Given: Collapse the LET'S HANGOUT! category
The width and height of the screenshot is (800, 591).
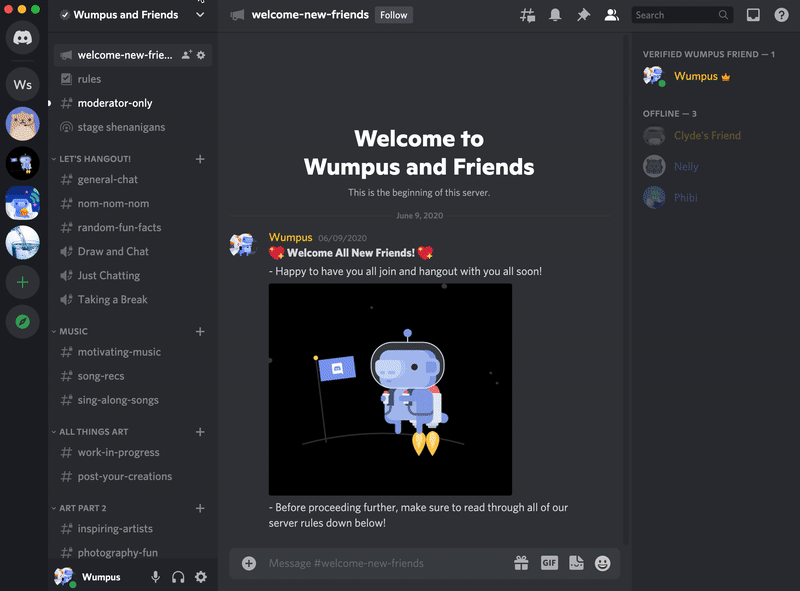Looking at the screenshot, I should point(95,159).
